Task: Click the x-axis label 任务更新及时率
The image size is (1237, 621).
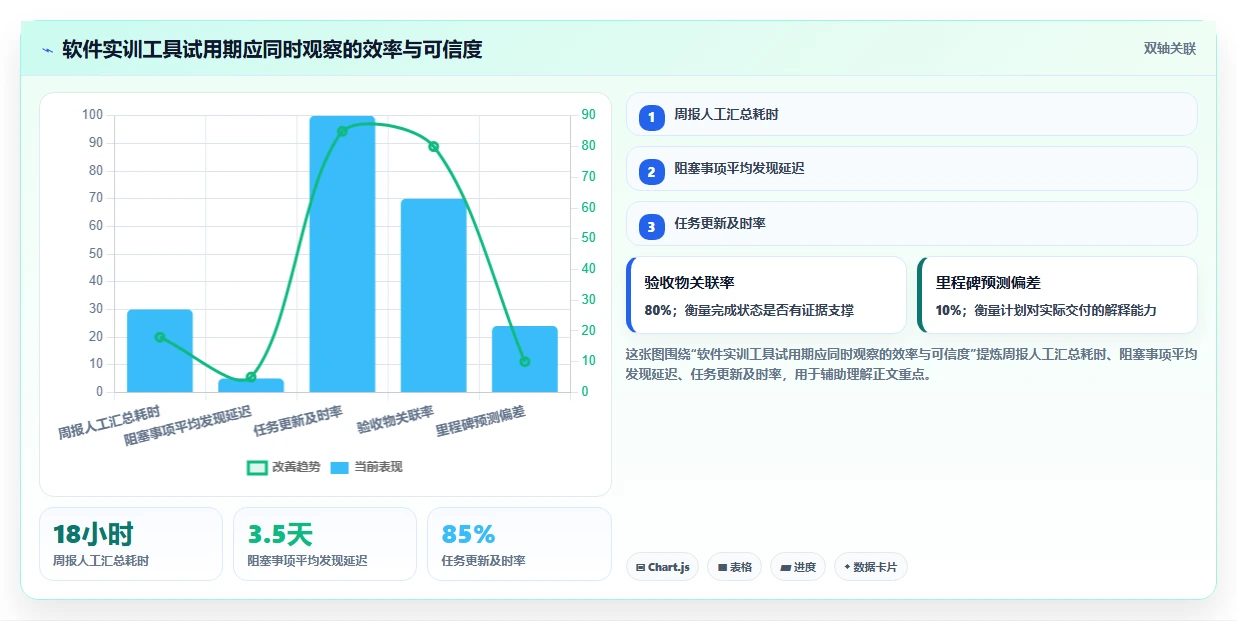Action: [298, 422]
